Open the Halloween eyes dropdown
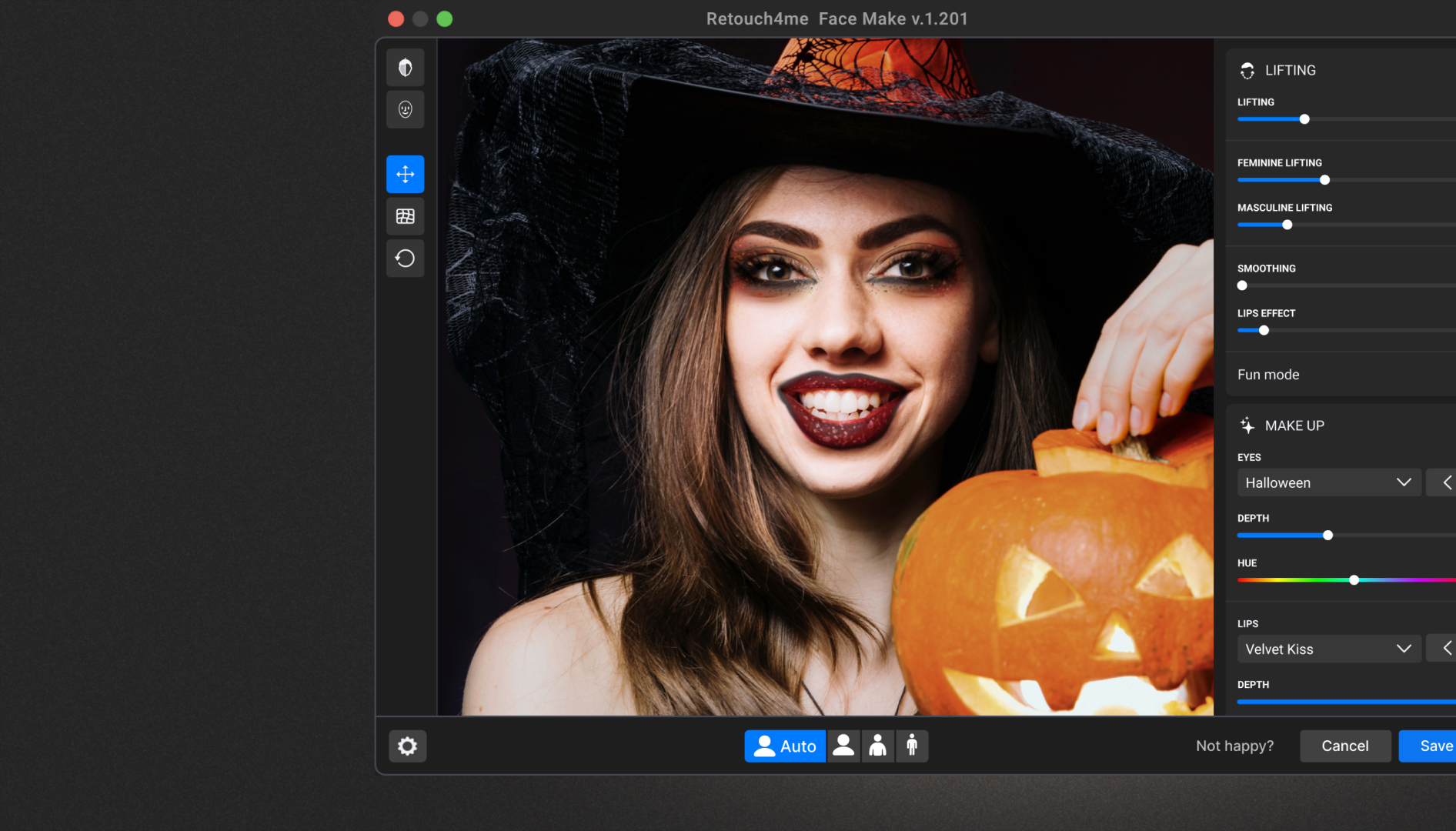1456x831 pixels. 1328,482
